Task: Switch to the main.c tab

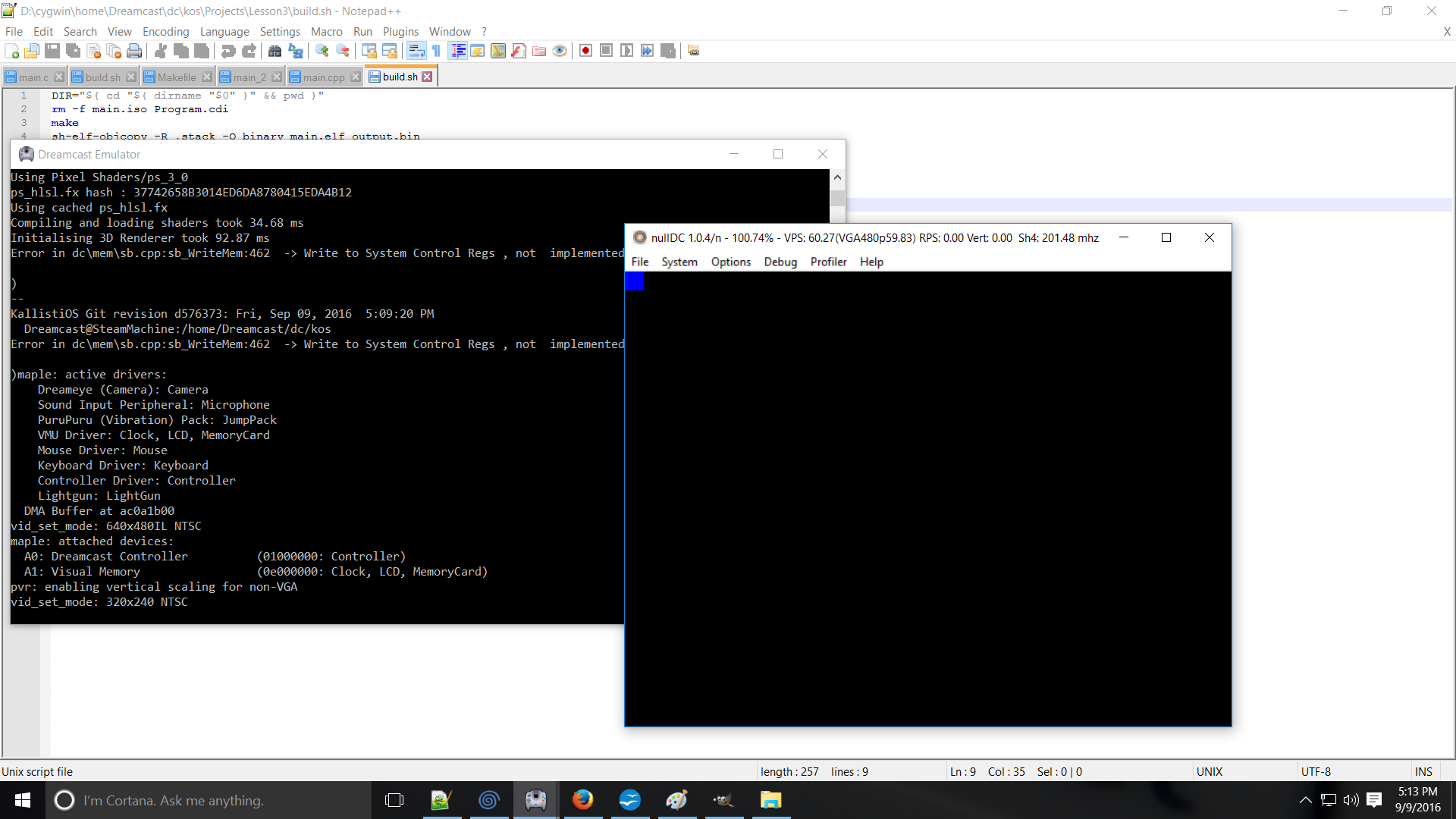Action: point(33,77)
